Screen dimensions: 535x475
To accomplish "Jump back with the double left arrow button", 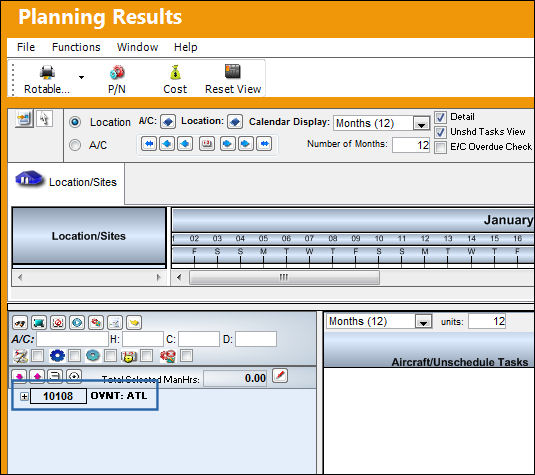I will pos(149,144).
